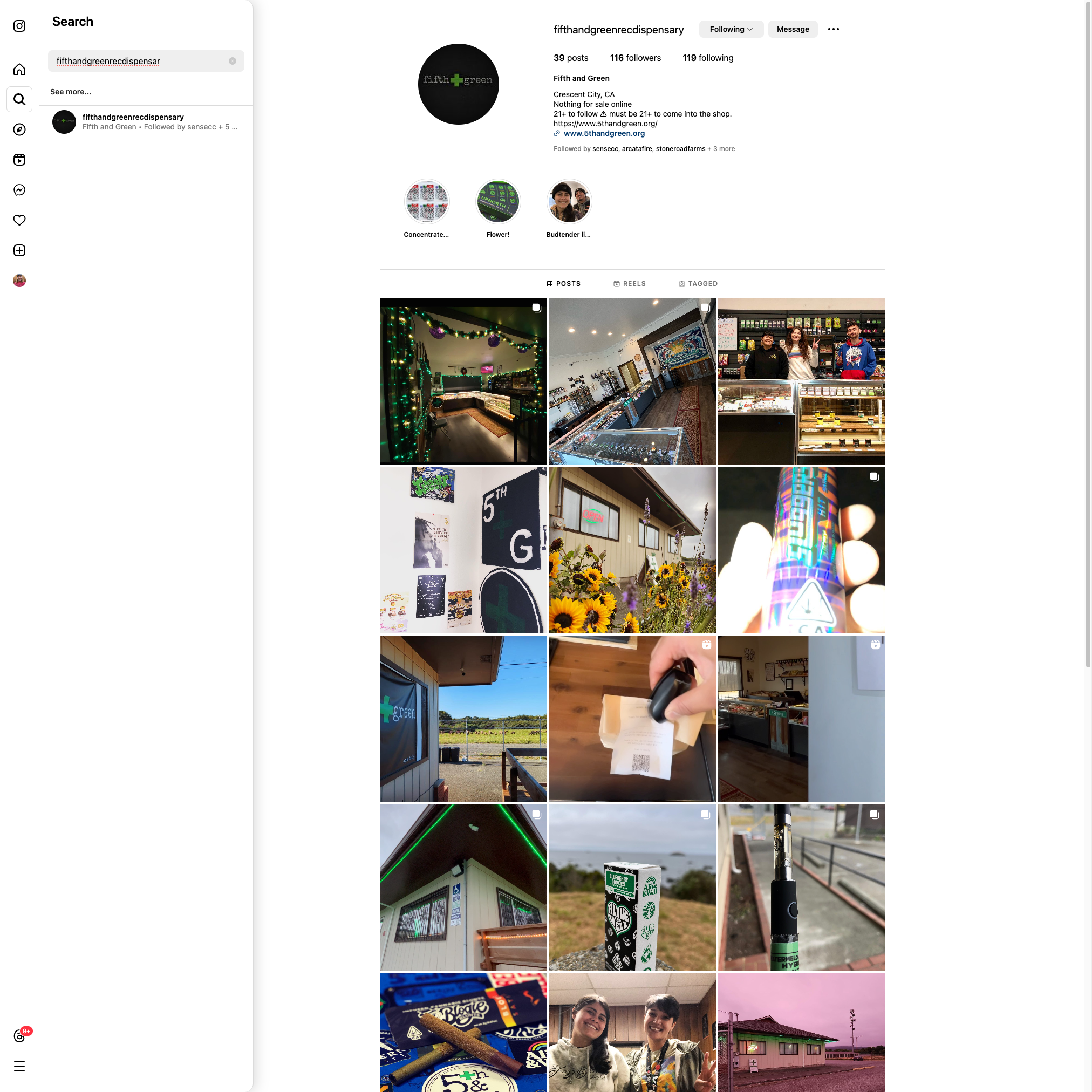
Task: Open the More hamburger menu
Action: pyautogui.click(x=19, y=1067)
